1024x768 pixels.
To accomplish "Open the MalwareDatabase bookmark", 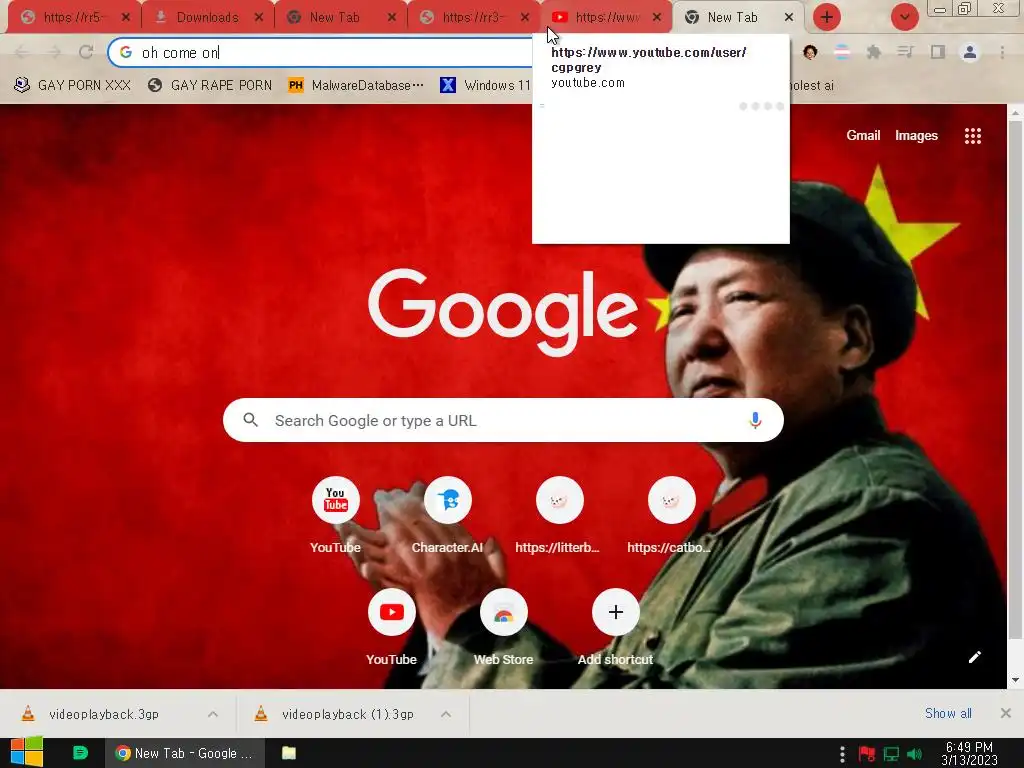I will point(357,85).
